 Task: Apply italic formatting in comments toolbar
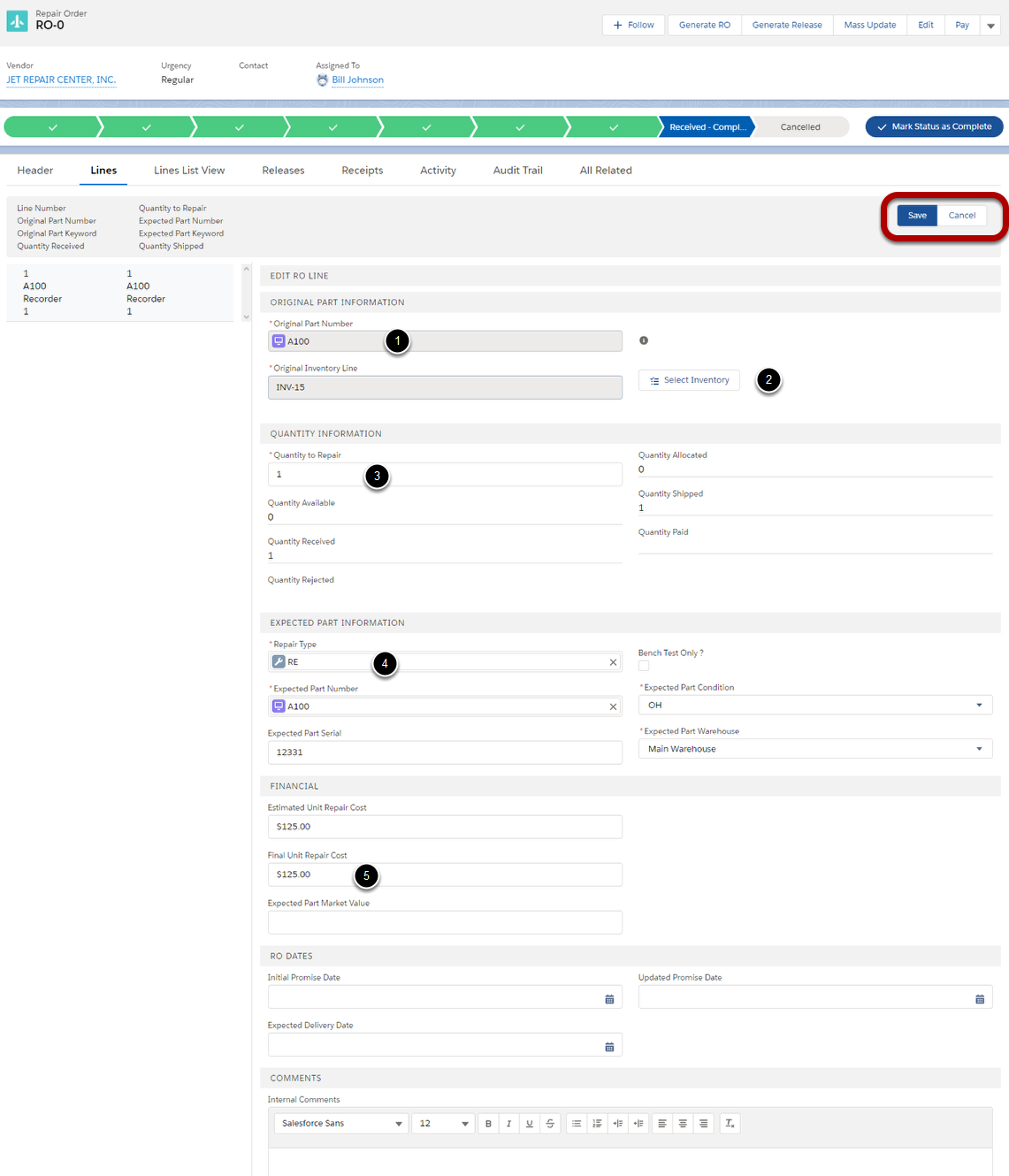508,1123
